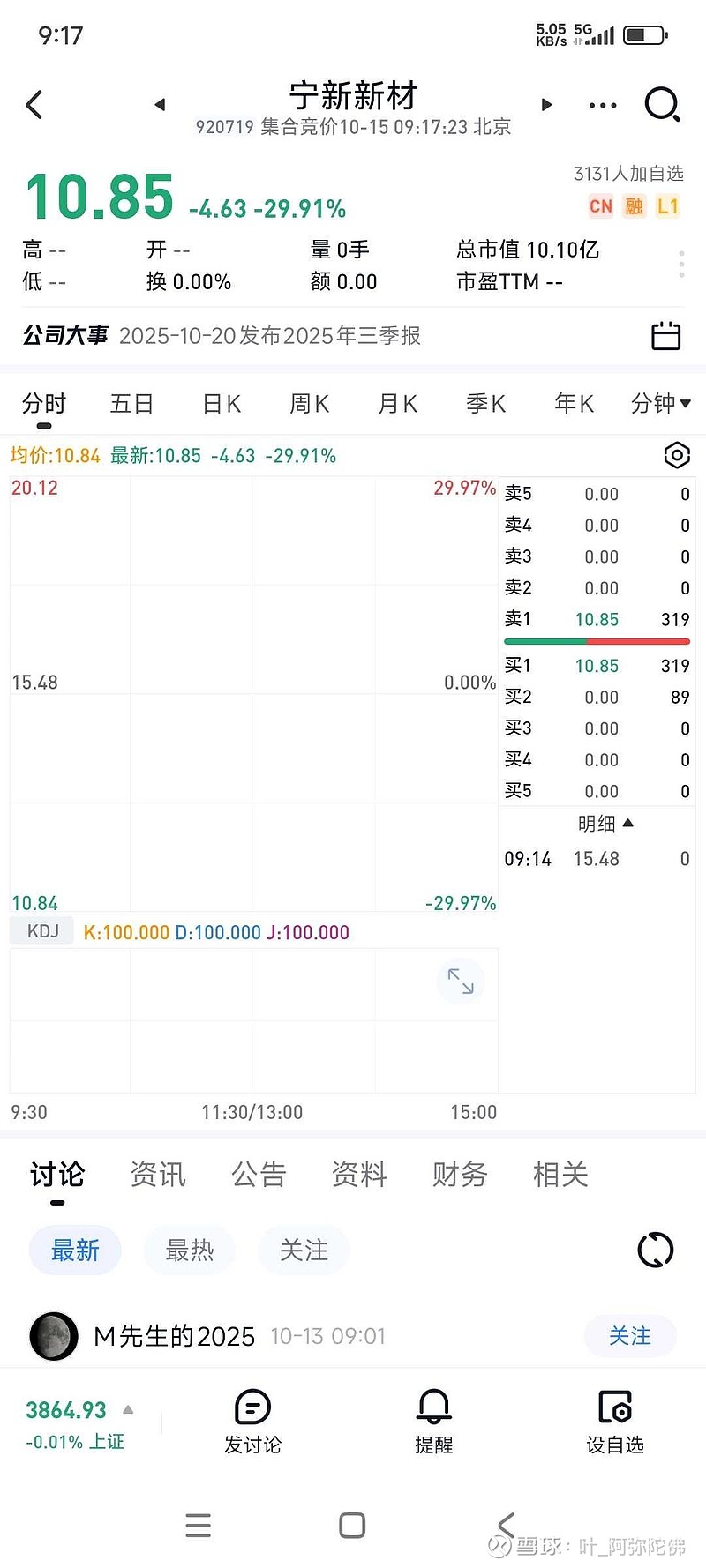Image resolution: width=706 pixels, height=1568 pixels.
Task: Open the three-dot more menu
Action: 603,106
